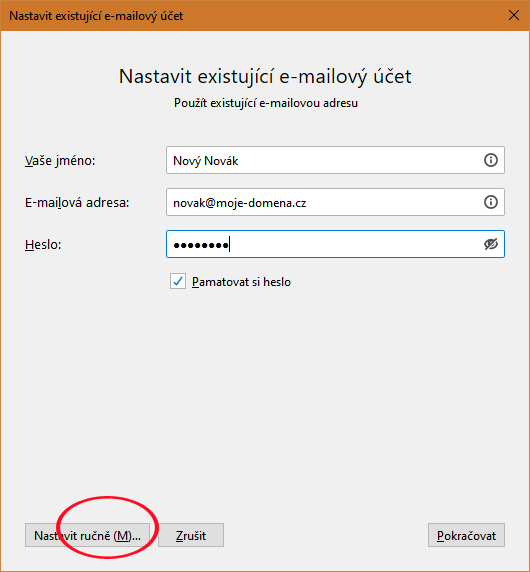Click the 'Použít existující e-mailovou adresu' subtitle
This screenshot has height=572, width=530.
point(266,103)
